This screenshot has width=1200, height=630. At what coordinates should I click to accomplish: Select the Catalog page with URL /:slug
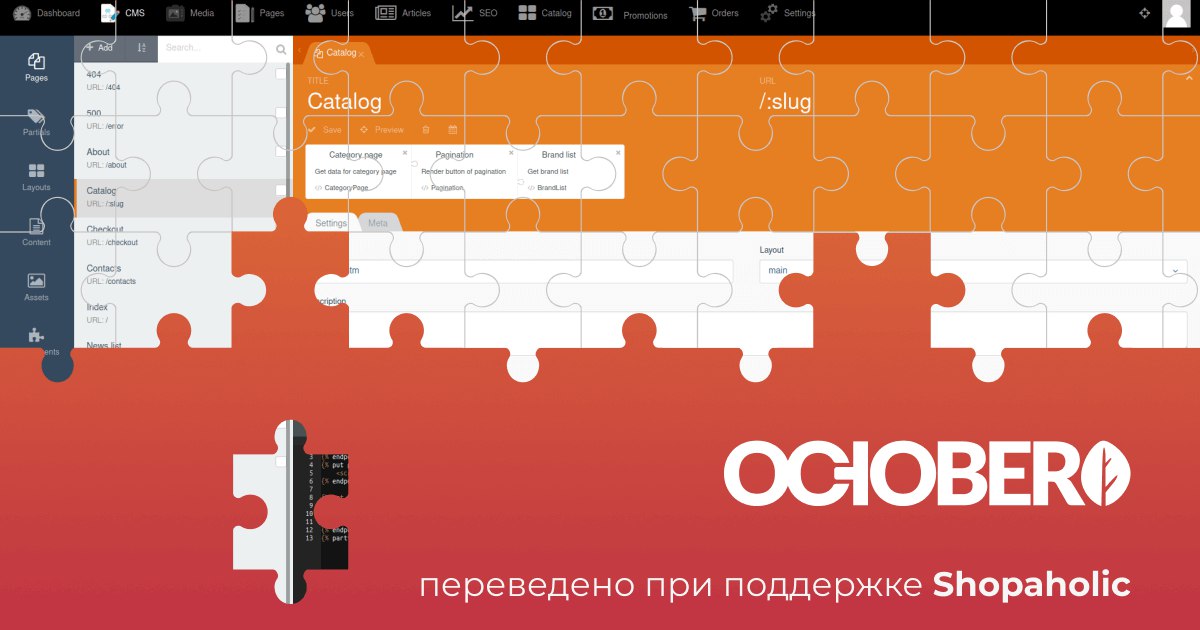[182, 198]
